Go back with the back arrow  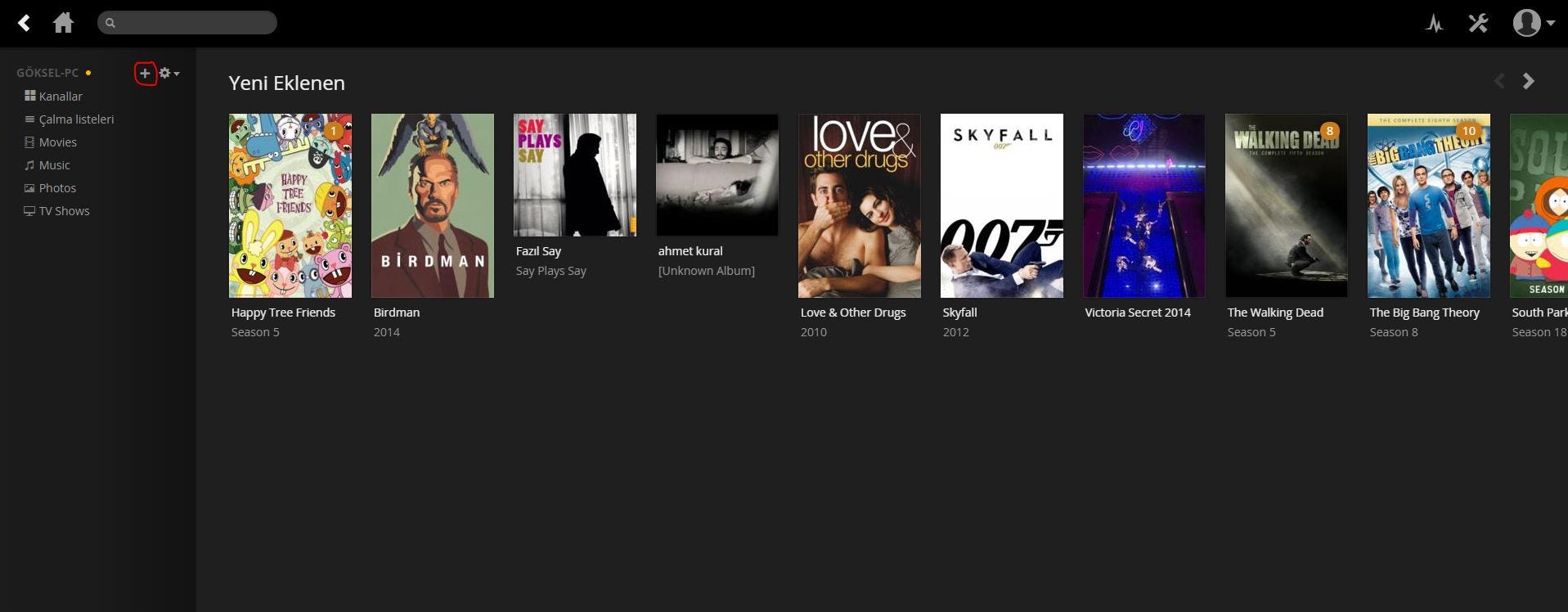25,23
